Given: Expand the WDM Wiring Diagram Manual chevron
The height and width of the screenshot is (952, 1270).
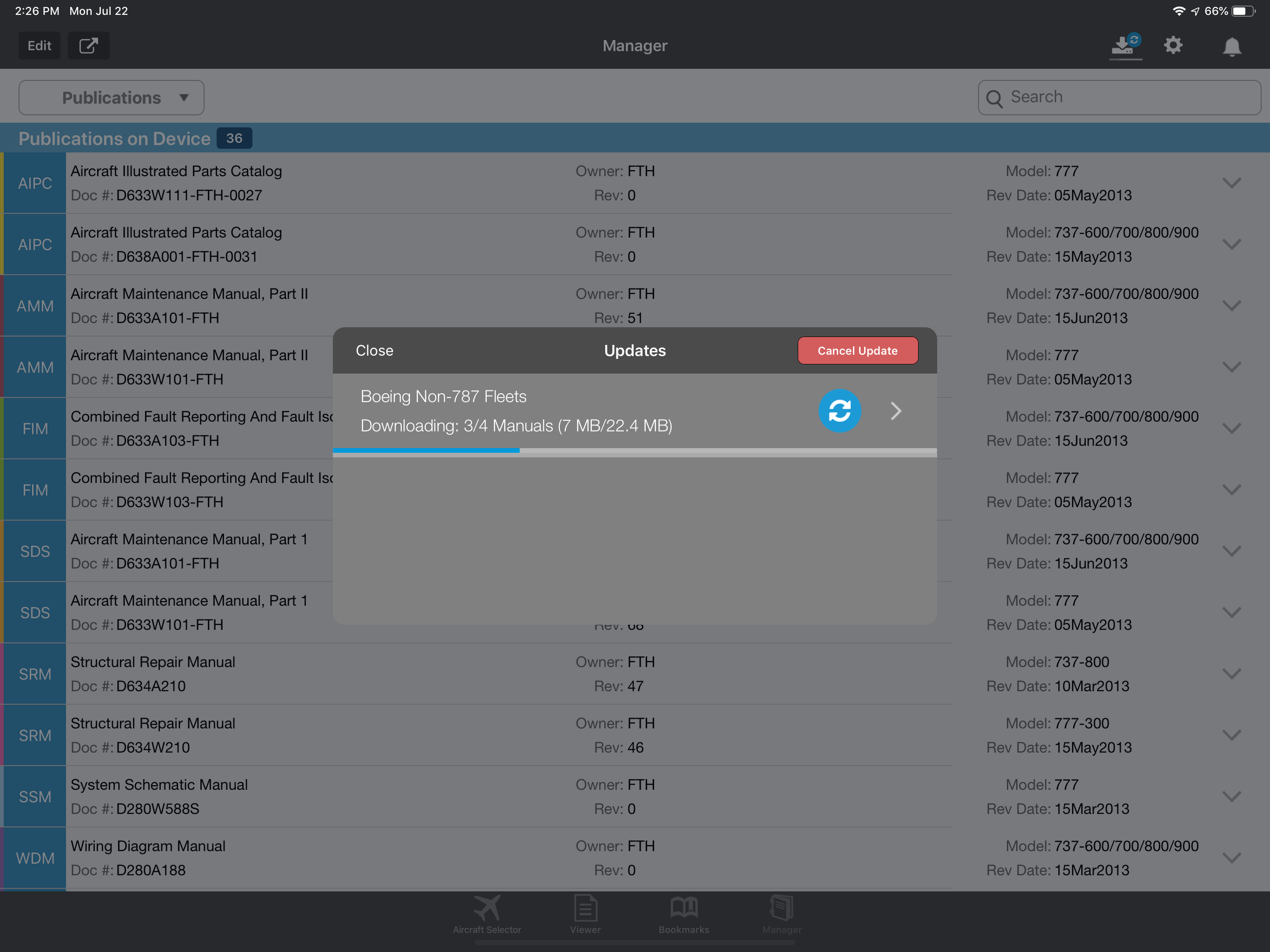Looking at the screenshot, I should (1231, 858).
